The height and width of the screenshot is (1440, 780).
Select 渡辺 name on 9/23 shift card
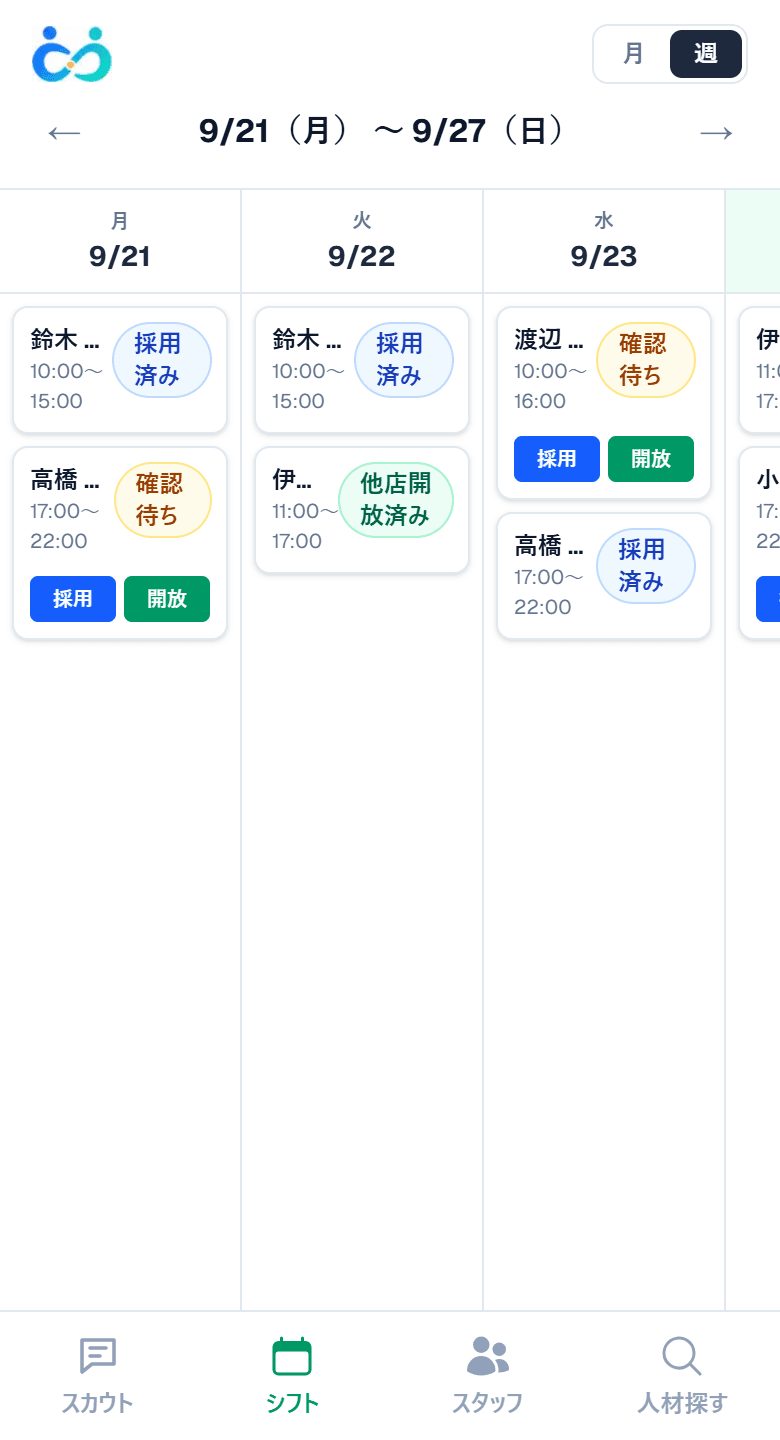(549, 340)
